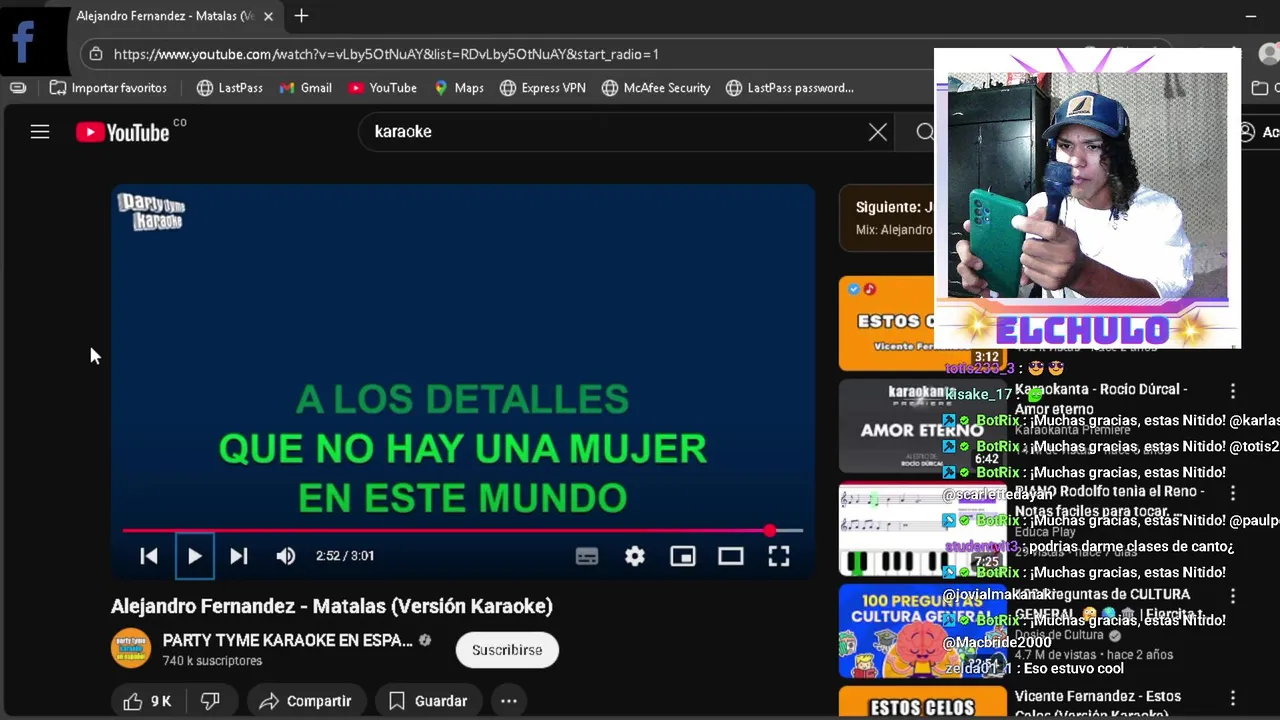
Task: Click the search magnifier button
Action: click(x=925, y=132)
